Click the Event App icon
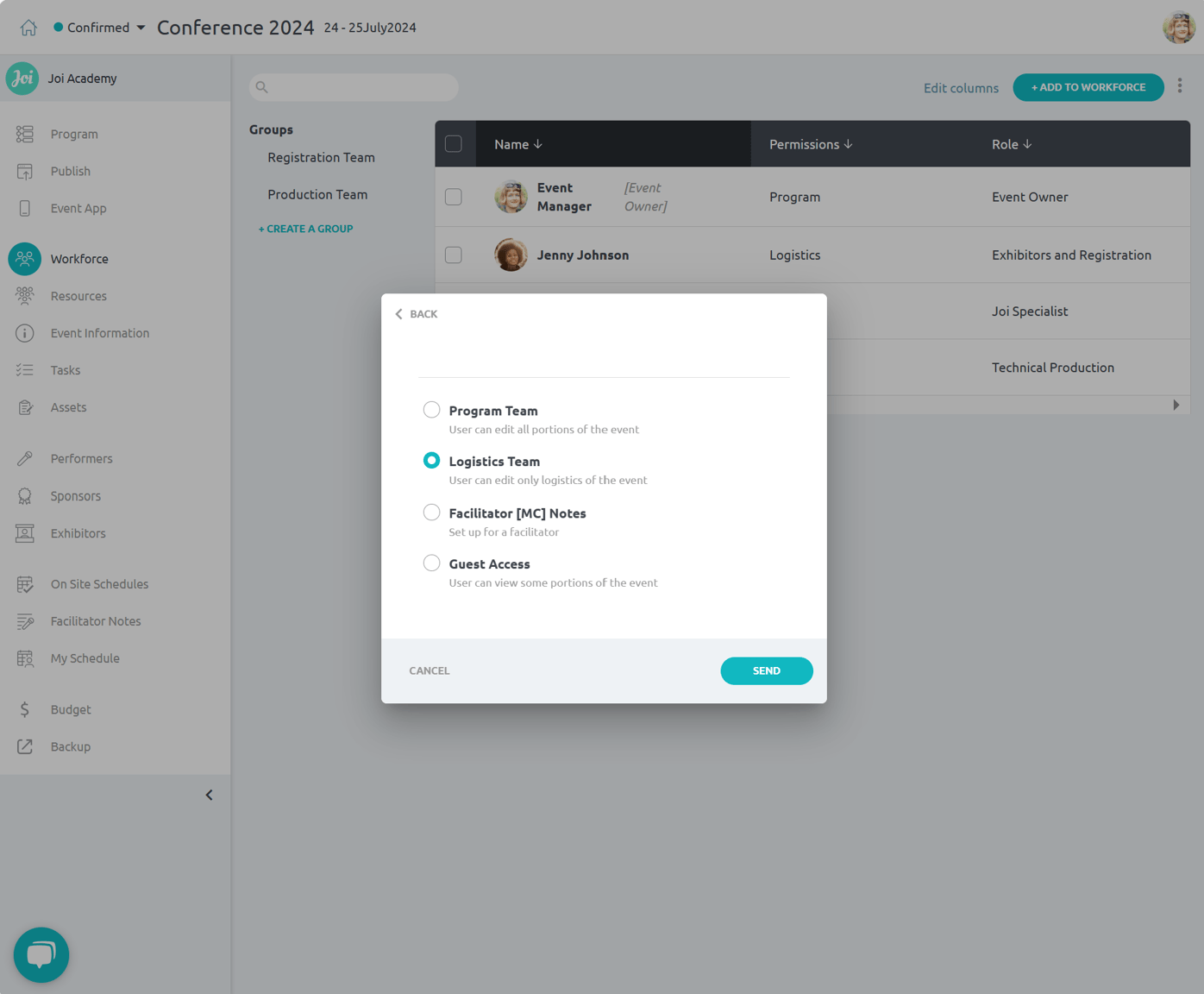Viewport: 1204px width, 994px height. coord(24,208)
